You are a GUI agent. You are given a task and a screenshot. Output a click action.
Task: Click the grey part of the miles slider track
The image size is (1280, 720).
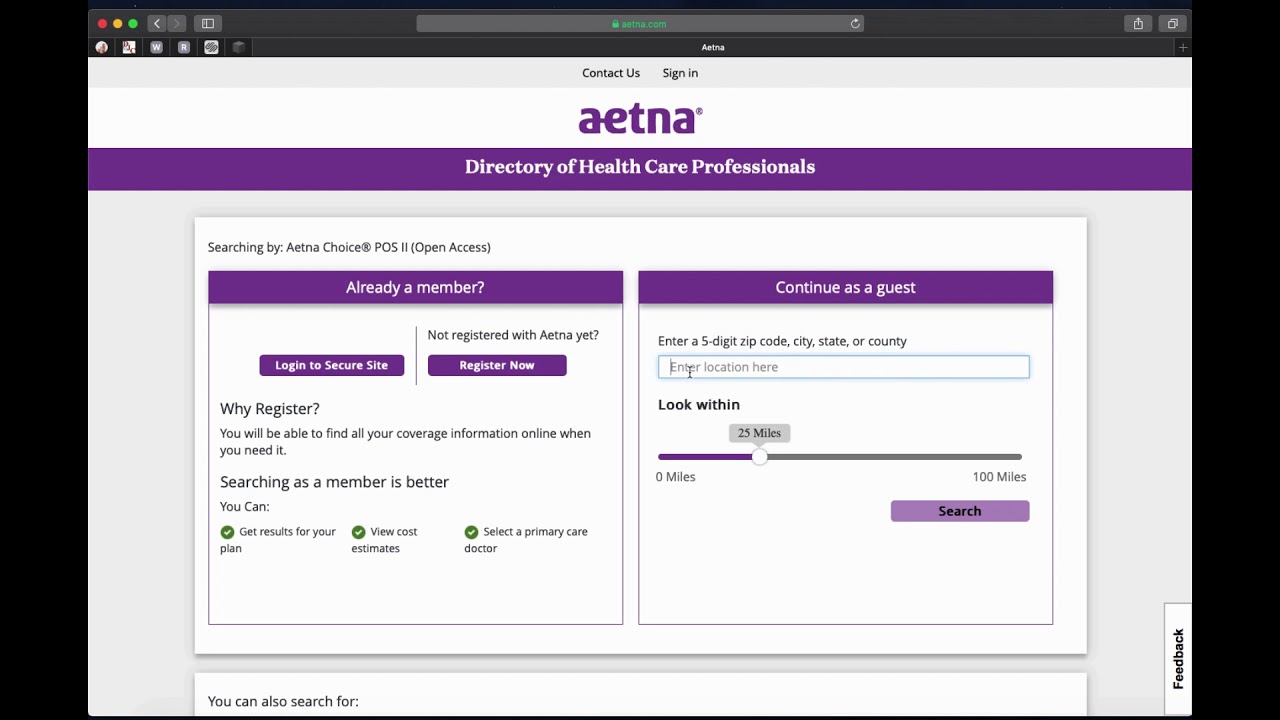894,457
